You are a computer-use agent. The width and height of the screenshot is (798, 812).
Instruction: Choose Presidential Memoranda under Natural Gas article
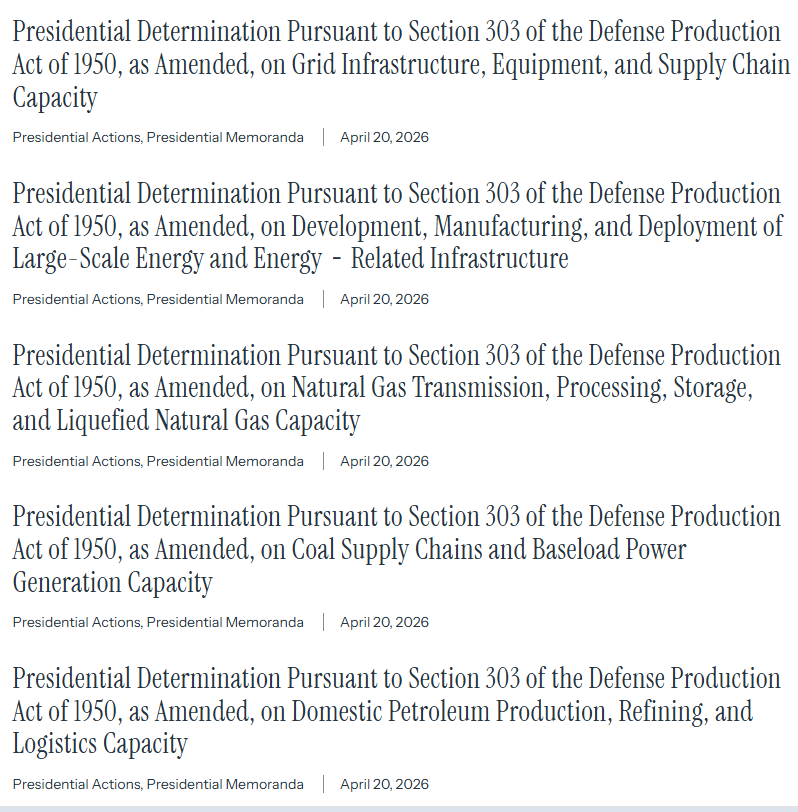pyautogui.click(x=225, y=461)
